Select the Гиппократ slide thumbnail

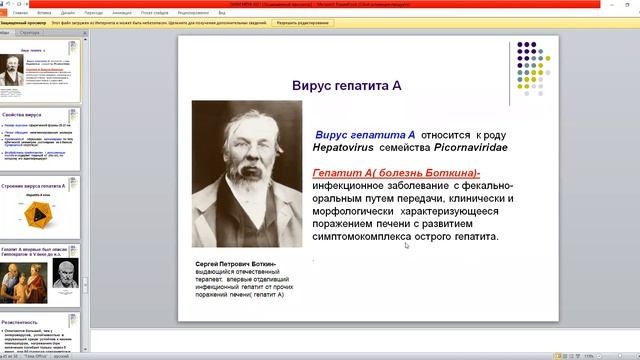pos(40,276)
